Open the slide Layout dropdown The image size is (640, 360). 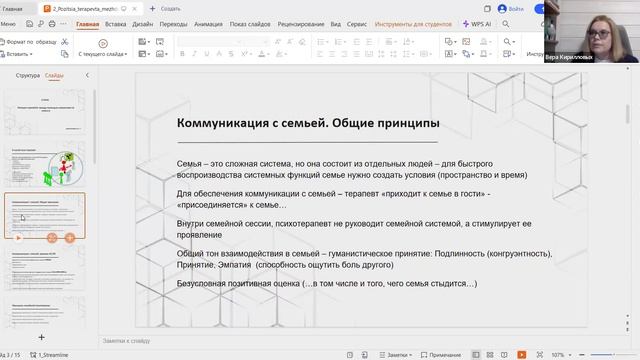tap(144, 54)
